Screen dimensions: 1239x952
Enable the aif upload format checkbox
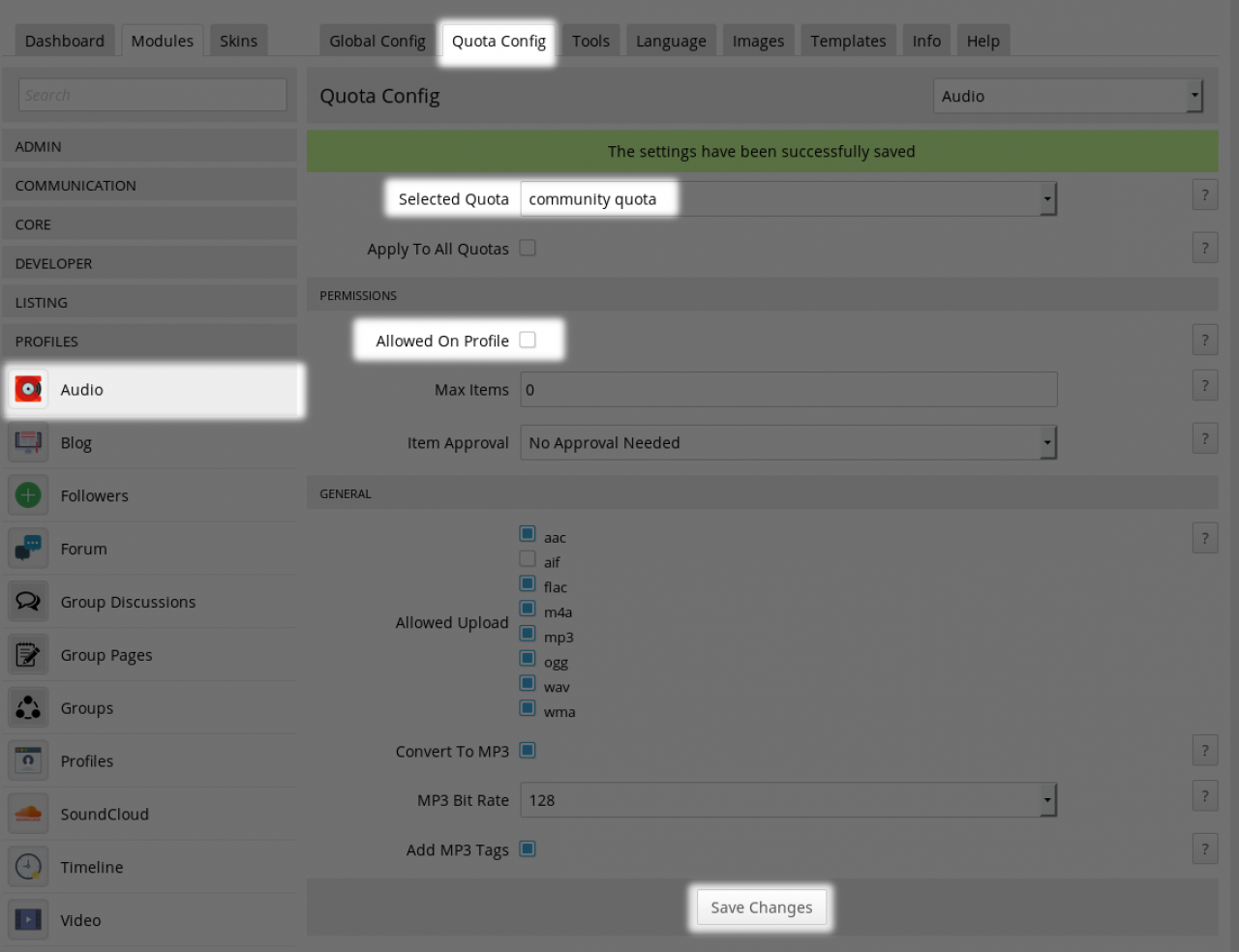528,559
